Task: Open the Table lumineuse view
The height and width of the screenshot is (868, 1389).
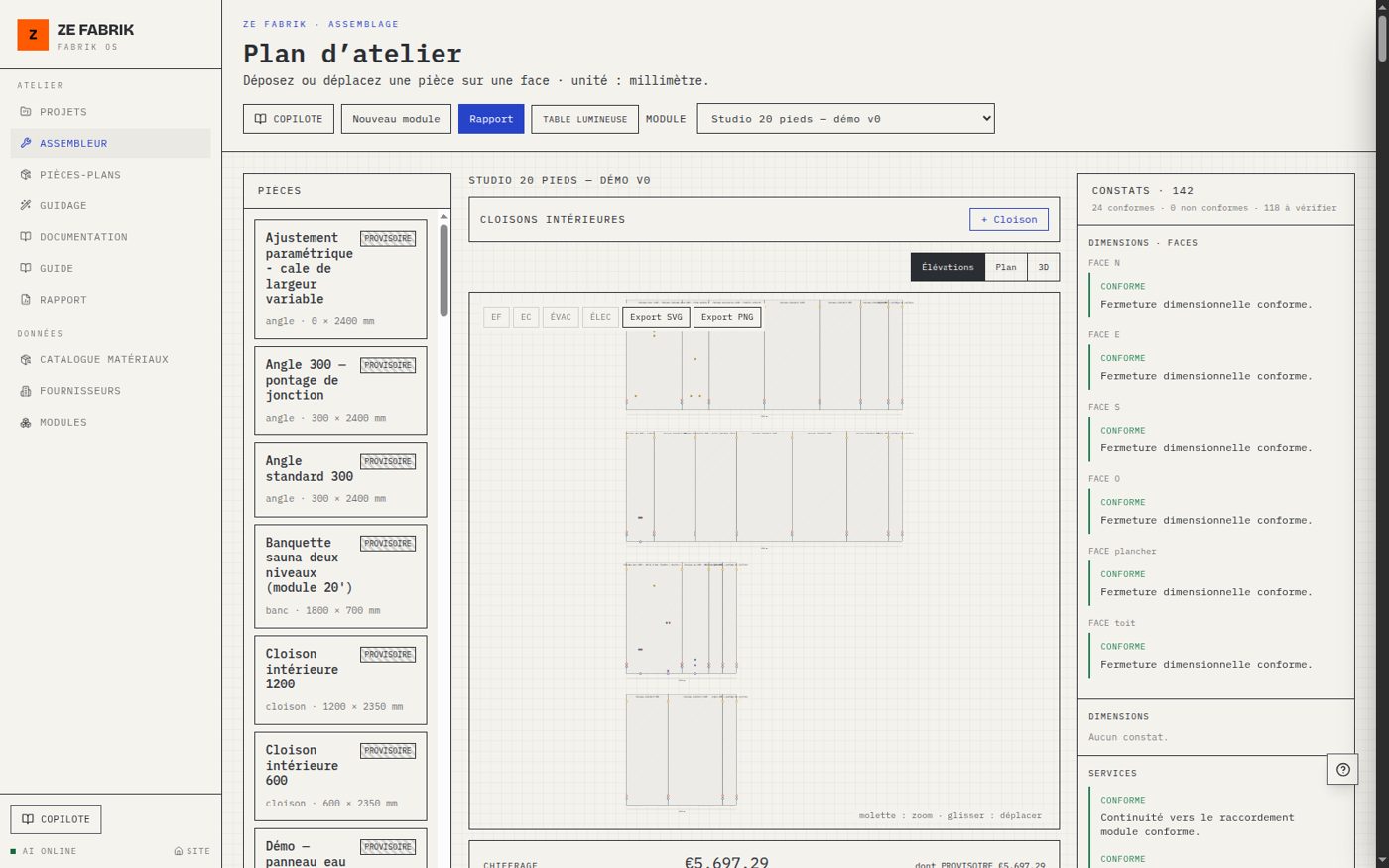Action: point(584,119)
